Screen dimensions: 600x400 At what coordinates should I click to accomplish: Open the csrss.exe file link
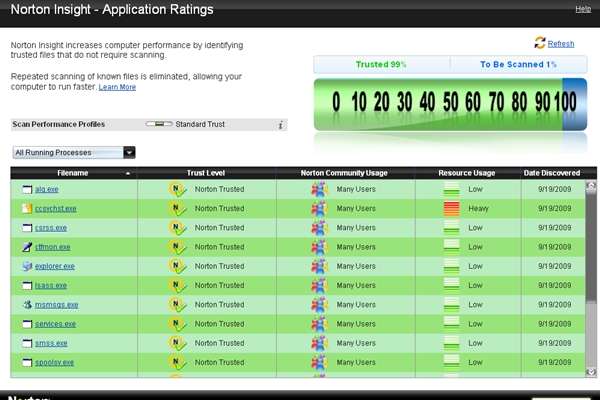point(51,228)
